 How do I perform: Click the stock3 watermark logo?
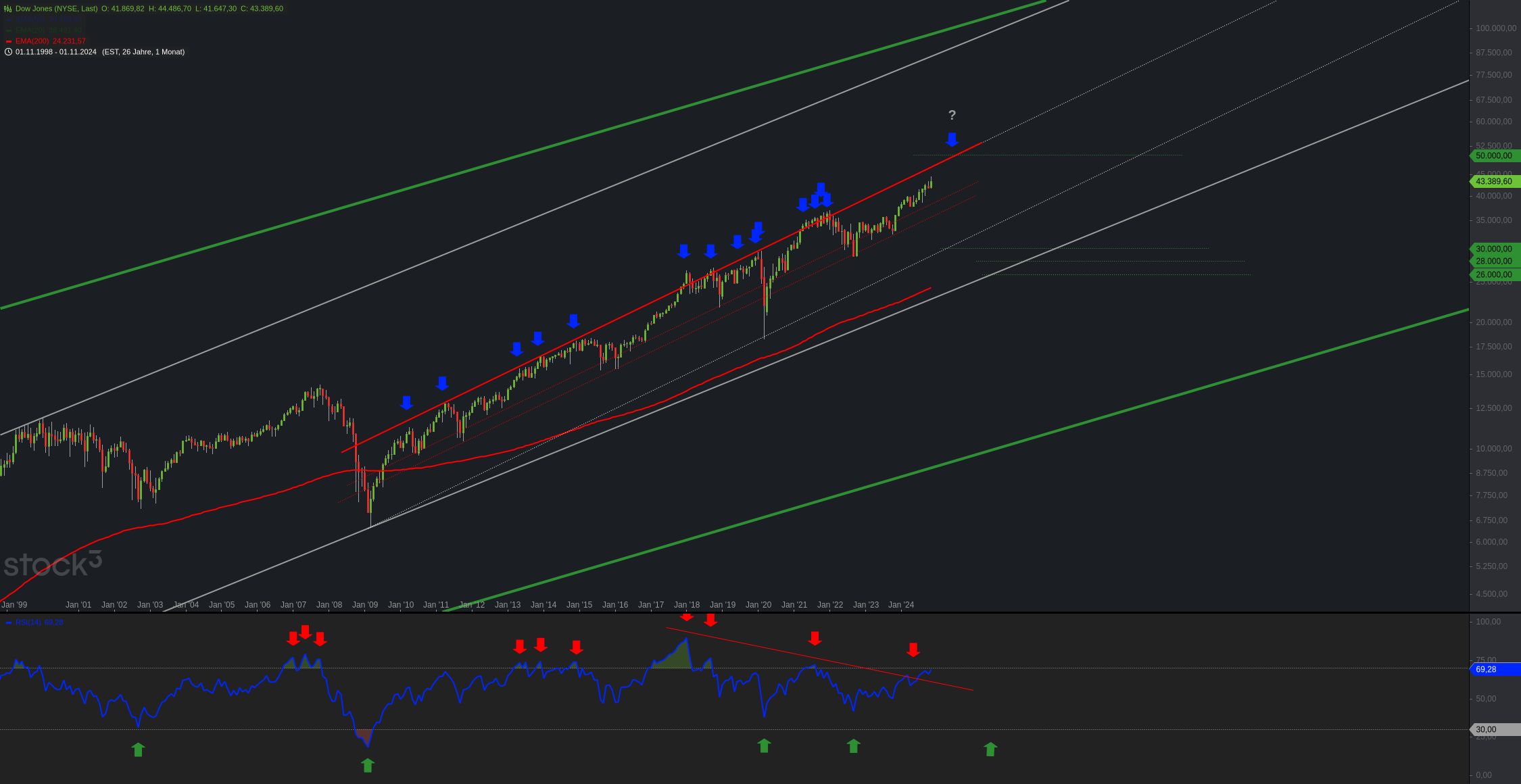click(x=53, y=564)
